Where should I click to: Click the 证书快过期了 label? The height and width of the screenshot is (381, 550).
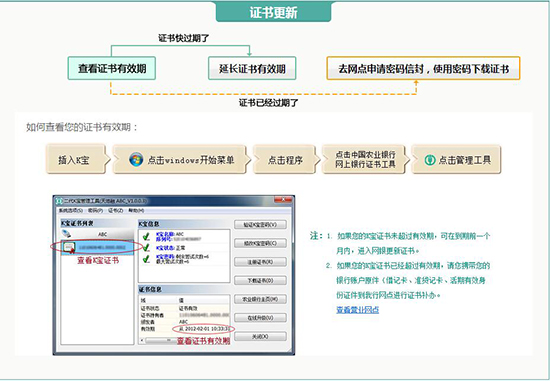pyautogui.click(x=183, y=38)
